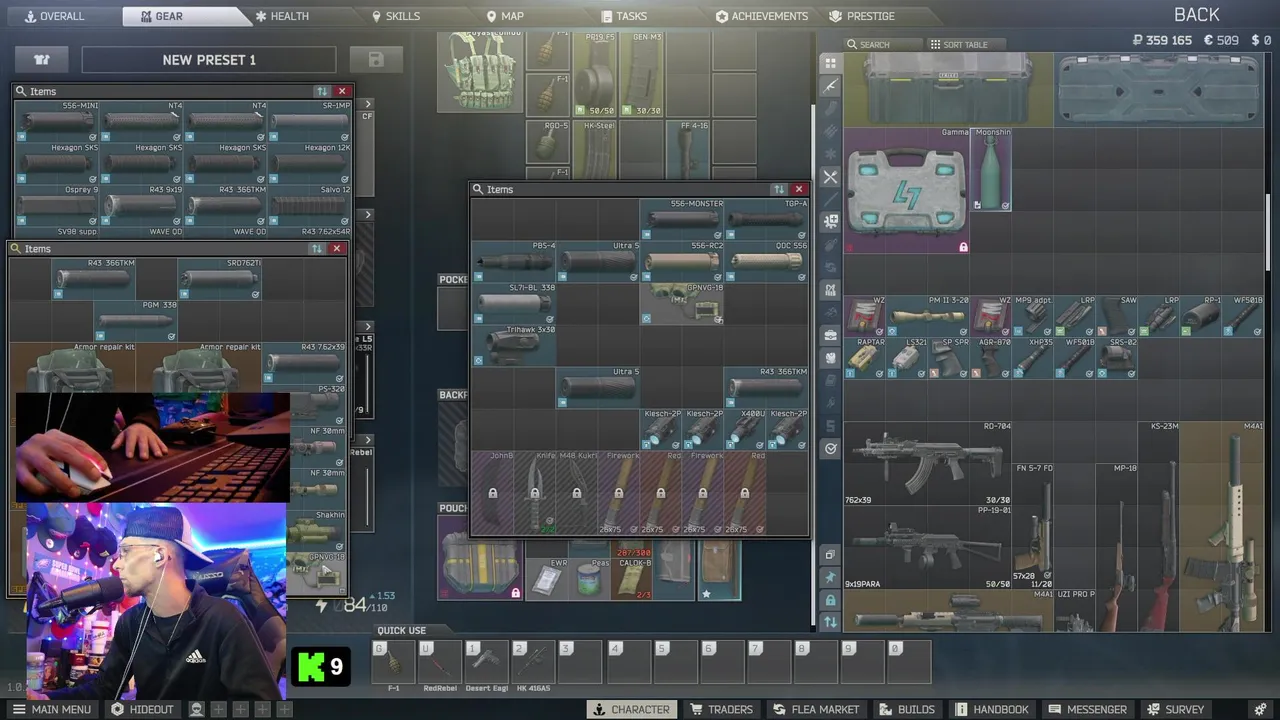Select the Osprey 9 suppressor
This screenshot has width=1280, height=720.
pyautogui.click(x=57, y=204)
